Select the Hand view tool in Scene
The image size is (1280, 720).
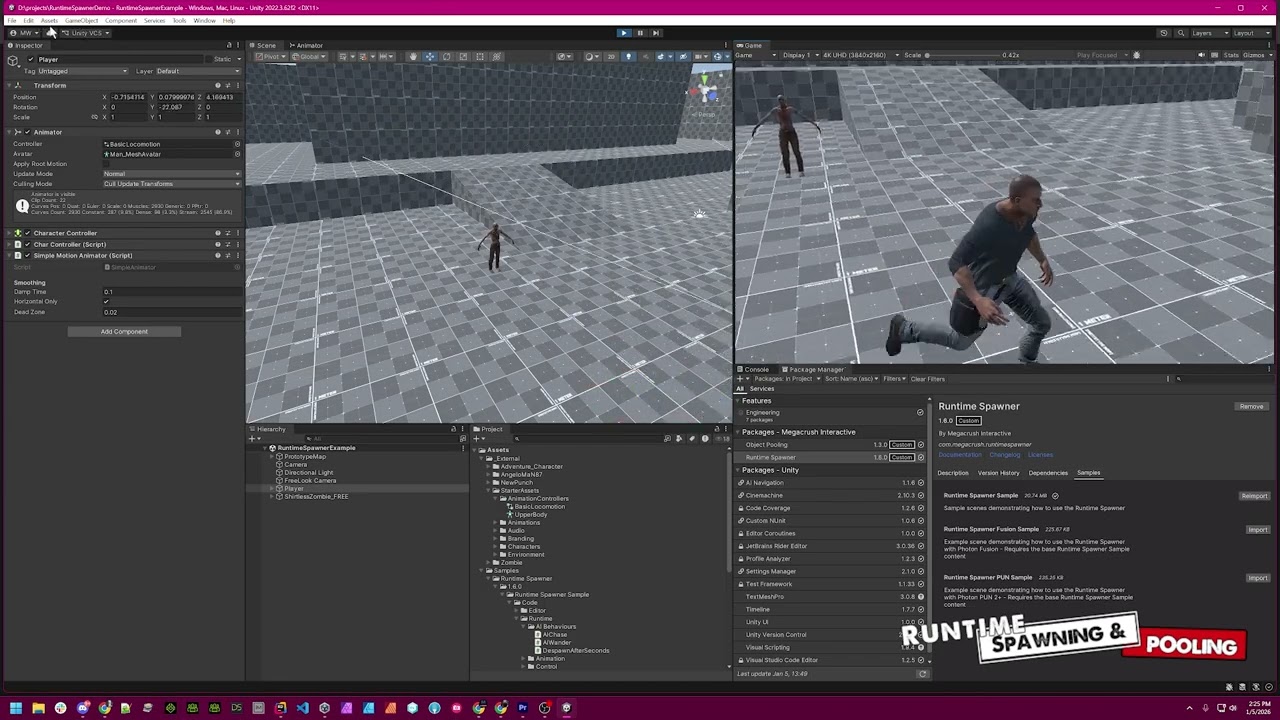click(413, 56)
